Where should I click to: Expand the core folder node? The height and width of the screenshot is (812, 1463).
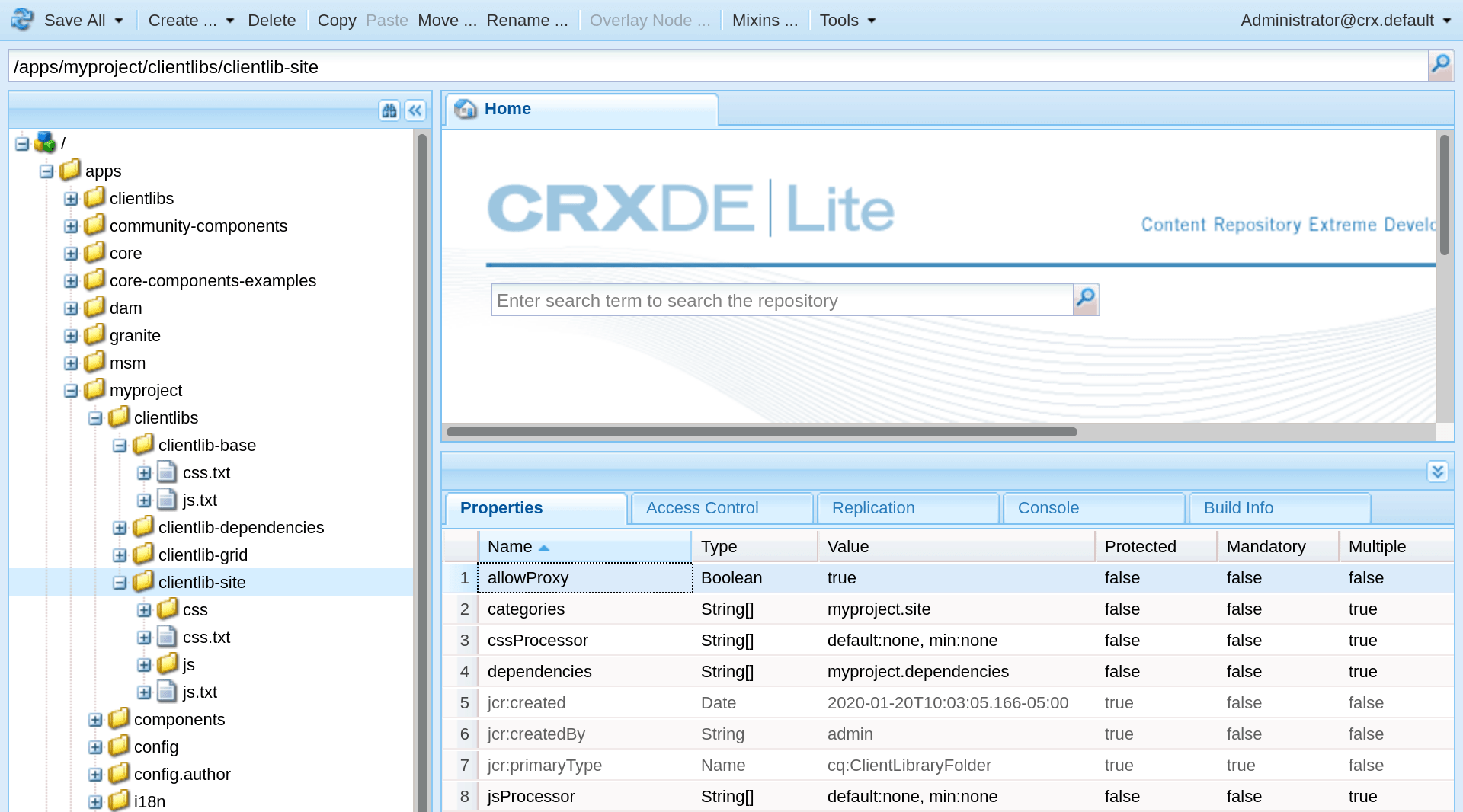(71, 254)
